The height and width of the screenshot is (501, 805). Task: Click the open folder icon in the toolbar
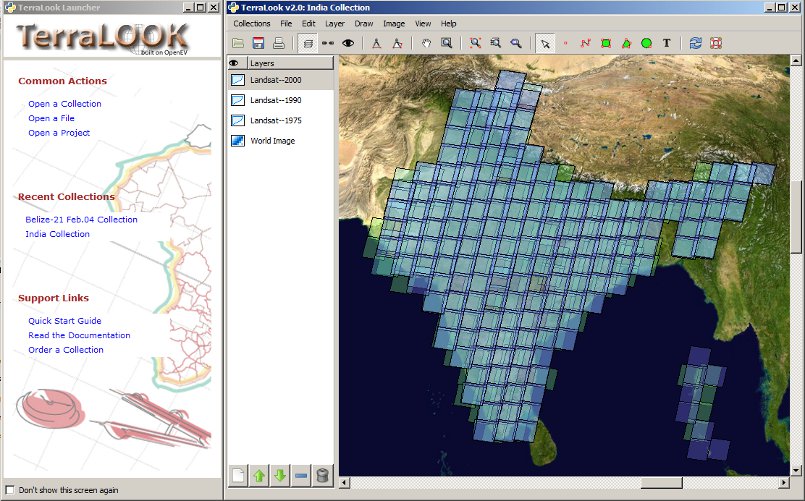click(238, 43)
